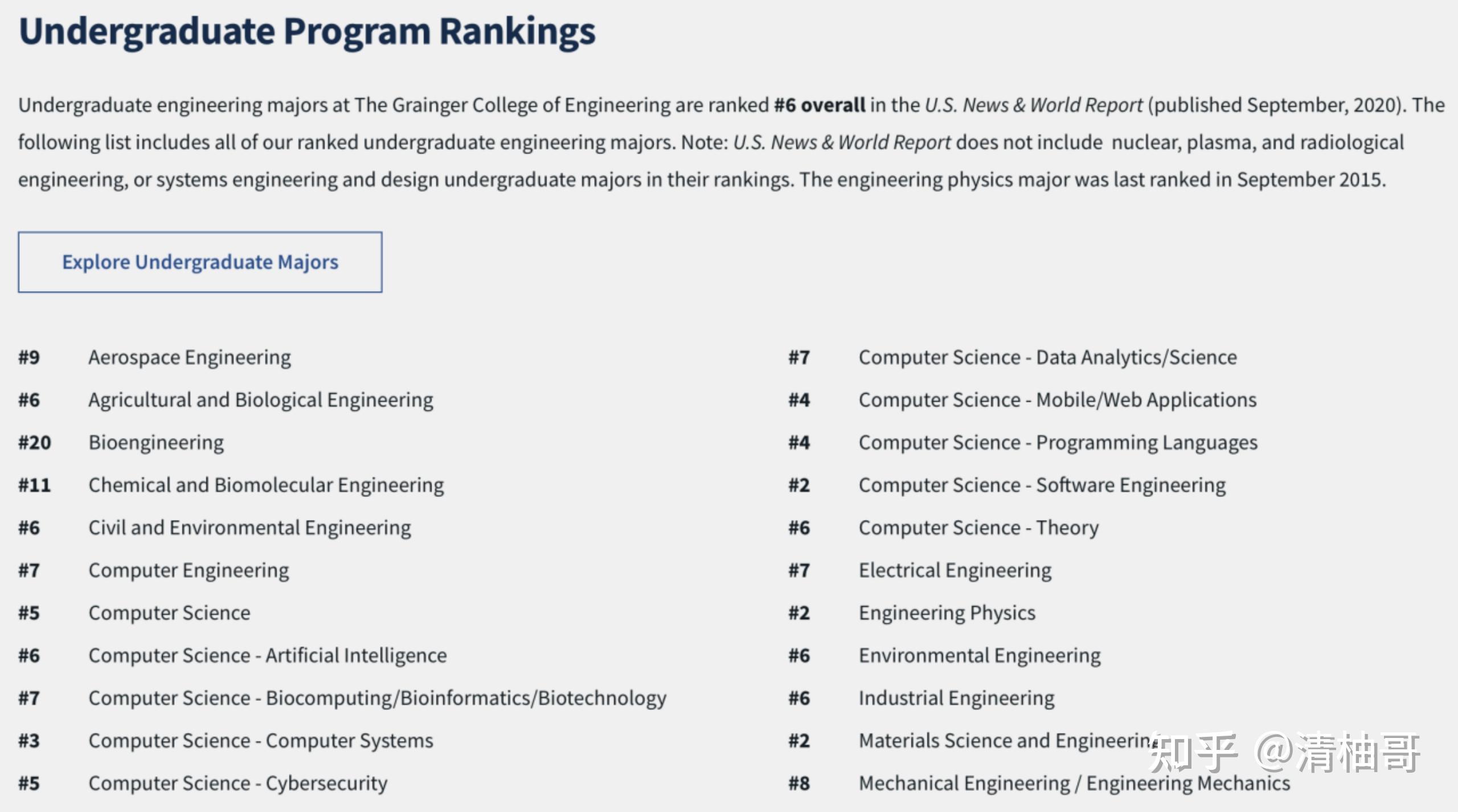Screen dimensions: 1458x812
Task: Select Computer Science - Software Engineering
Action: tap(1042, 485)
